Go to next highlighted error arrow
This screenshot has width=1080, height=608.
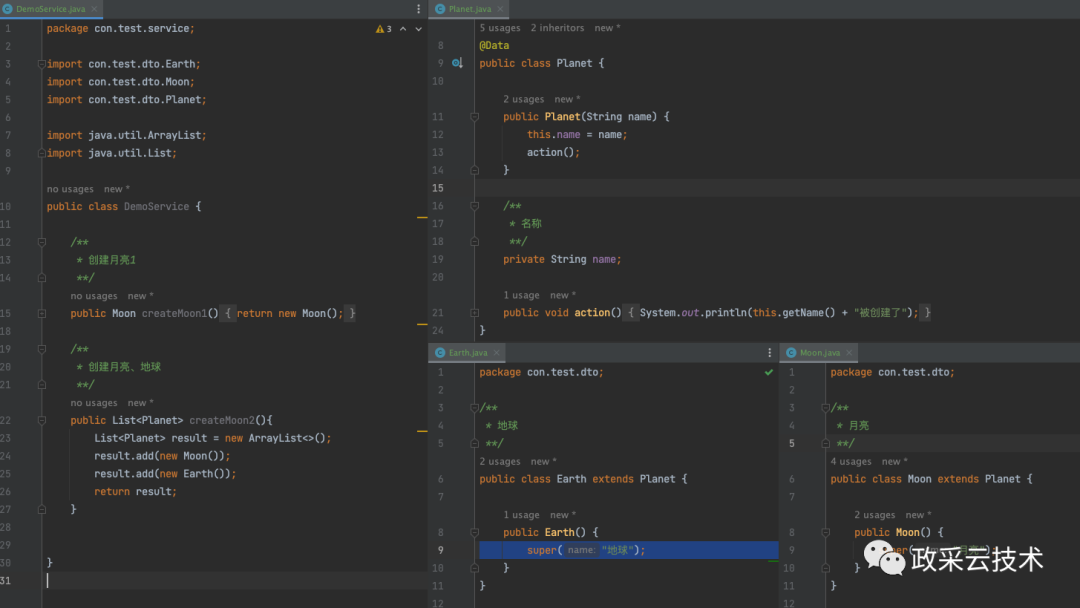[x=418, y=29]
